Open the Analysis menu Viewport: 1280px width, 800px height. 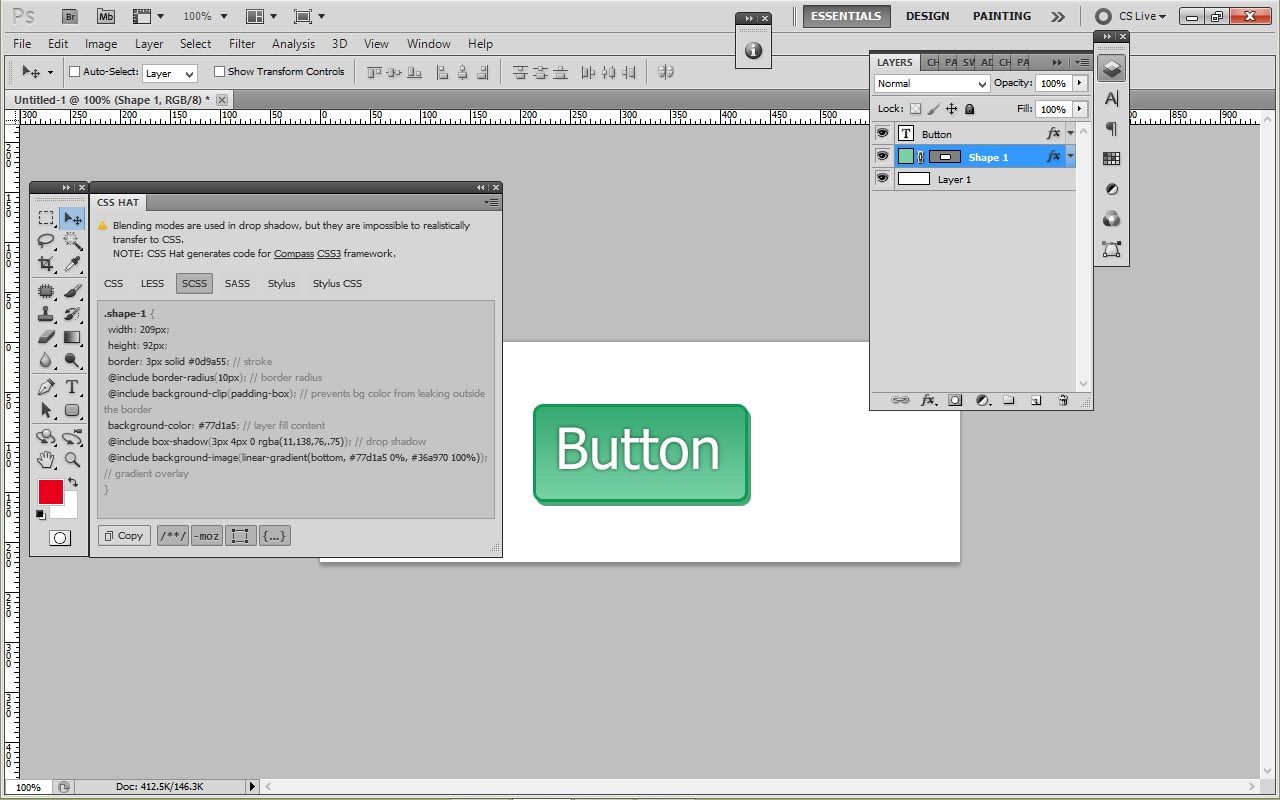click(x=293, y=44)
